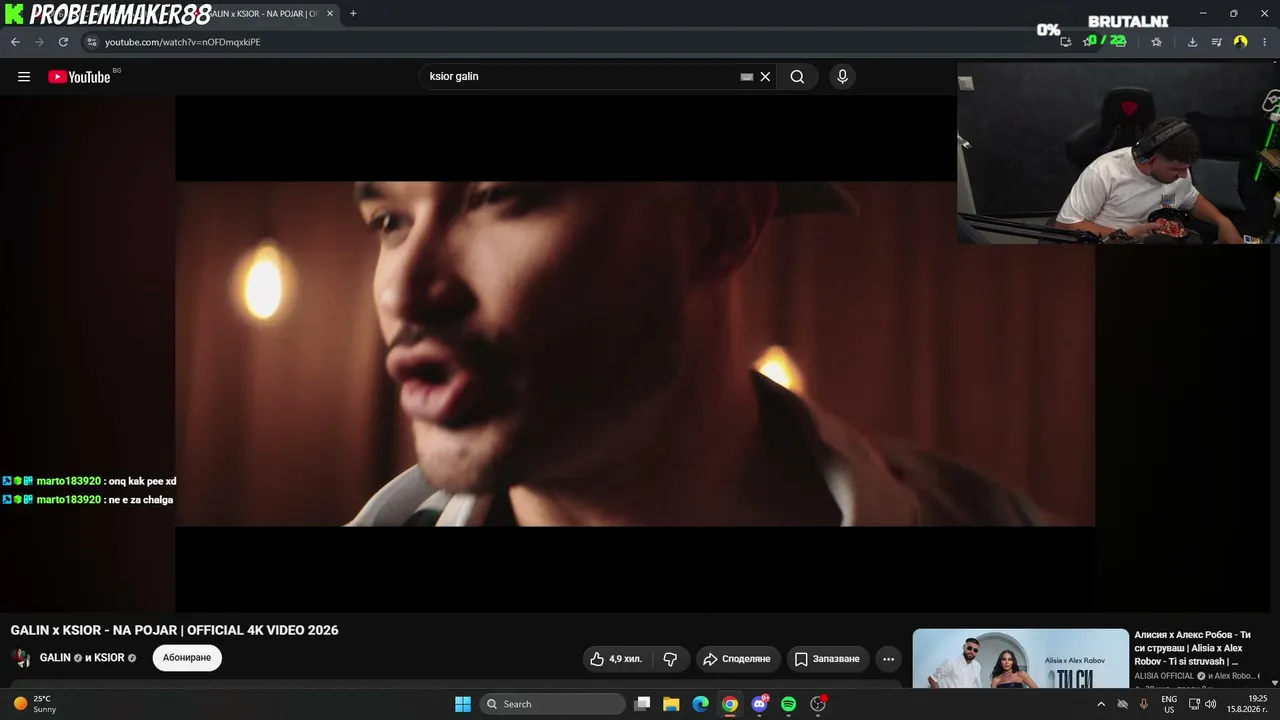Pause the playing music video

click(635, 354)
